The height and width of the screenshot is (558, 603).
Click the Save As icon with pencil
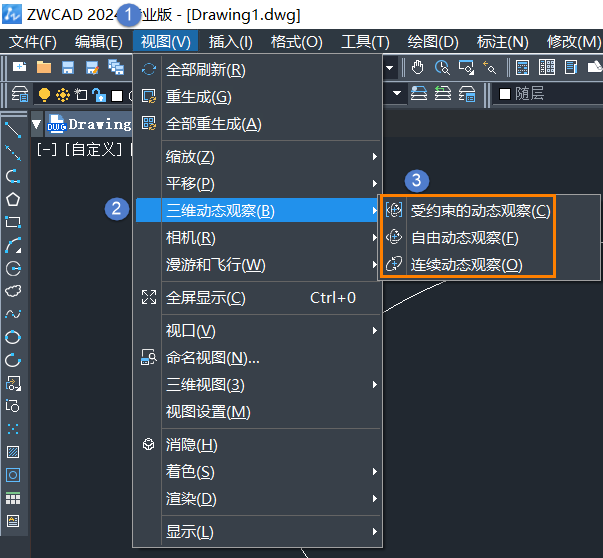[92, 67]
